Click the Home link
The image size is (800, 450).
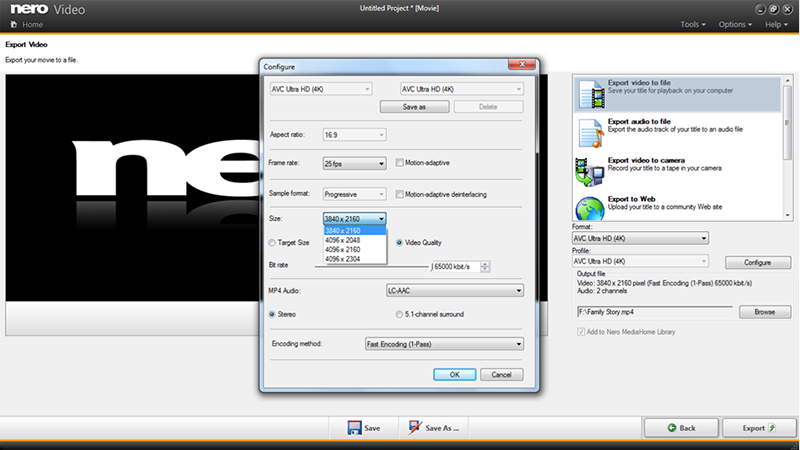pos(32,24)
